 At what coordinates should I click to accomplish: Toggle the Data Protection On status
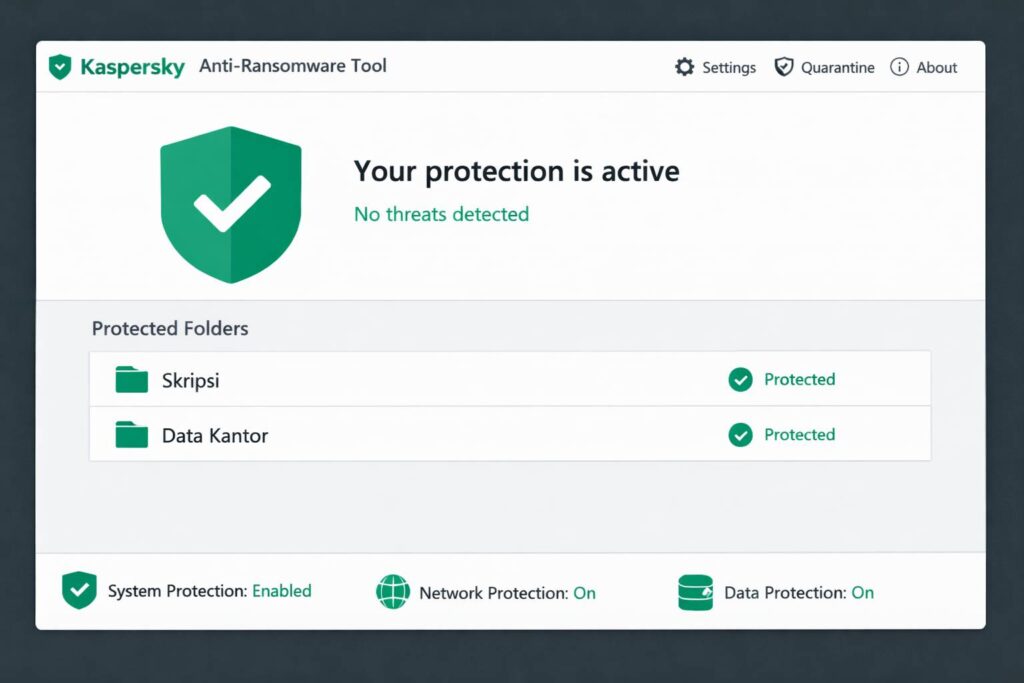tap(862, 593)
